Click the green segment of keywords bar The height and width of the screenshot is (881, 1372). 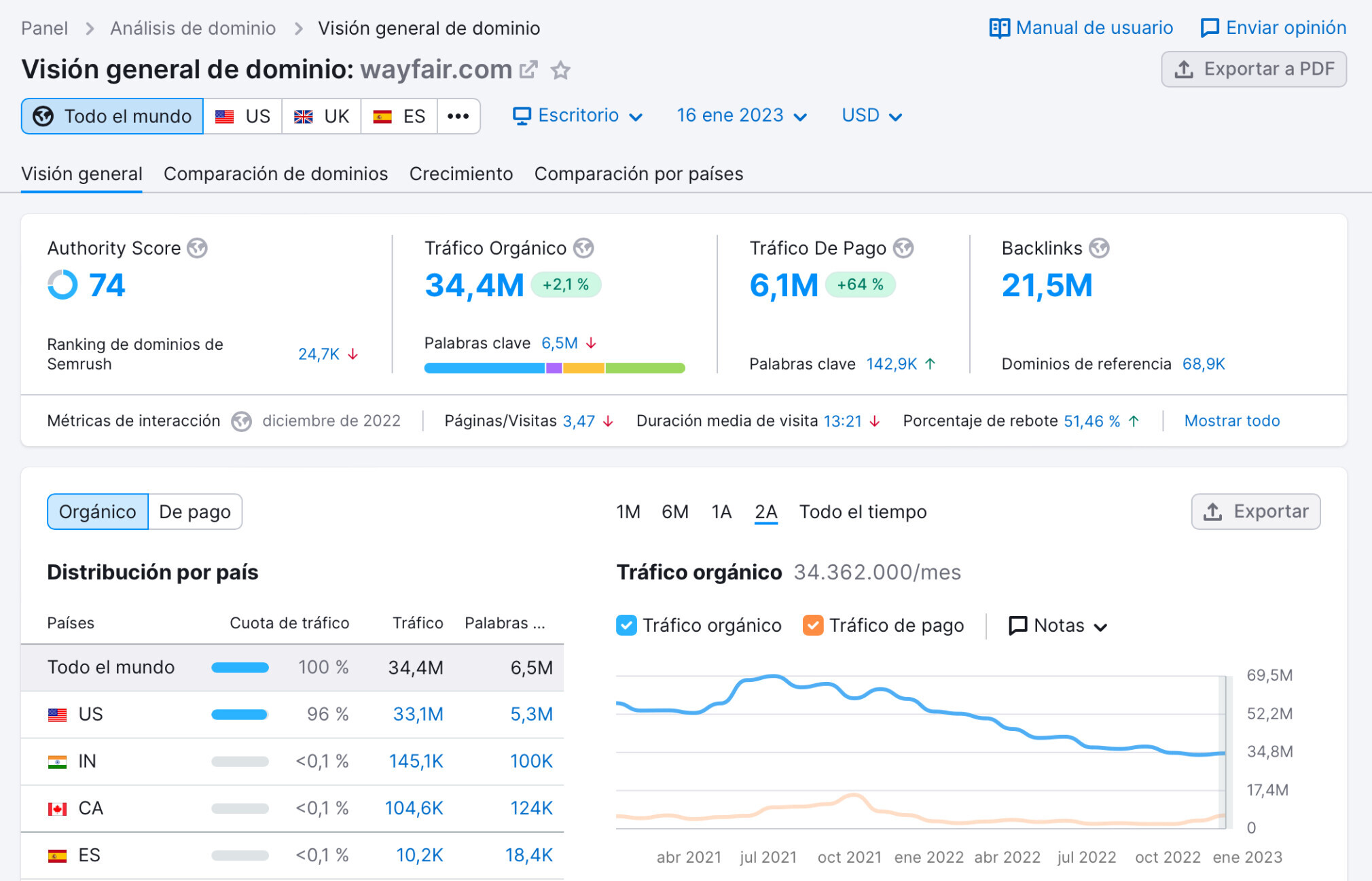[645, 368]
